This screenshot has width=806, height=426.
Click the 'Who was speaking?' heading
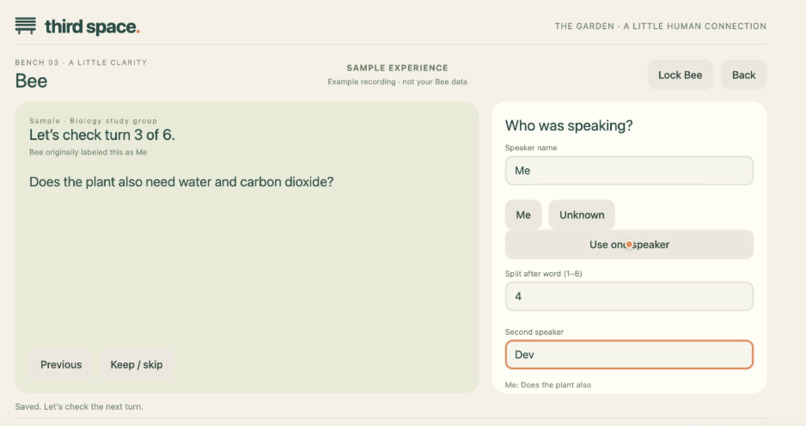tap(569, 125)
